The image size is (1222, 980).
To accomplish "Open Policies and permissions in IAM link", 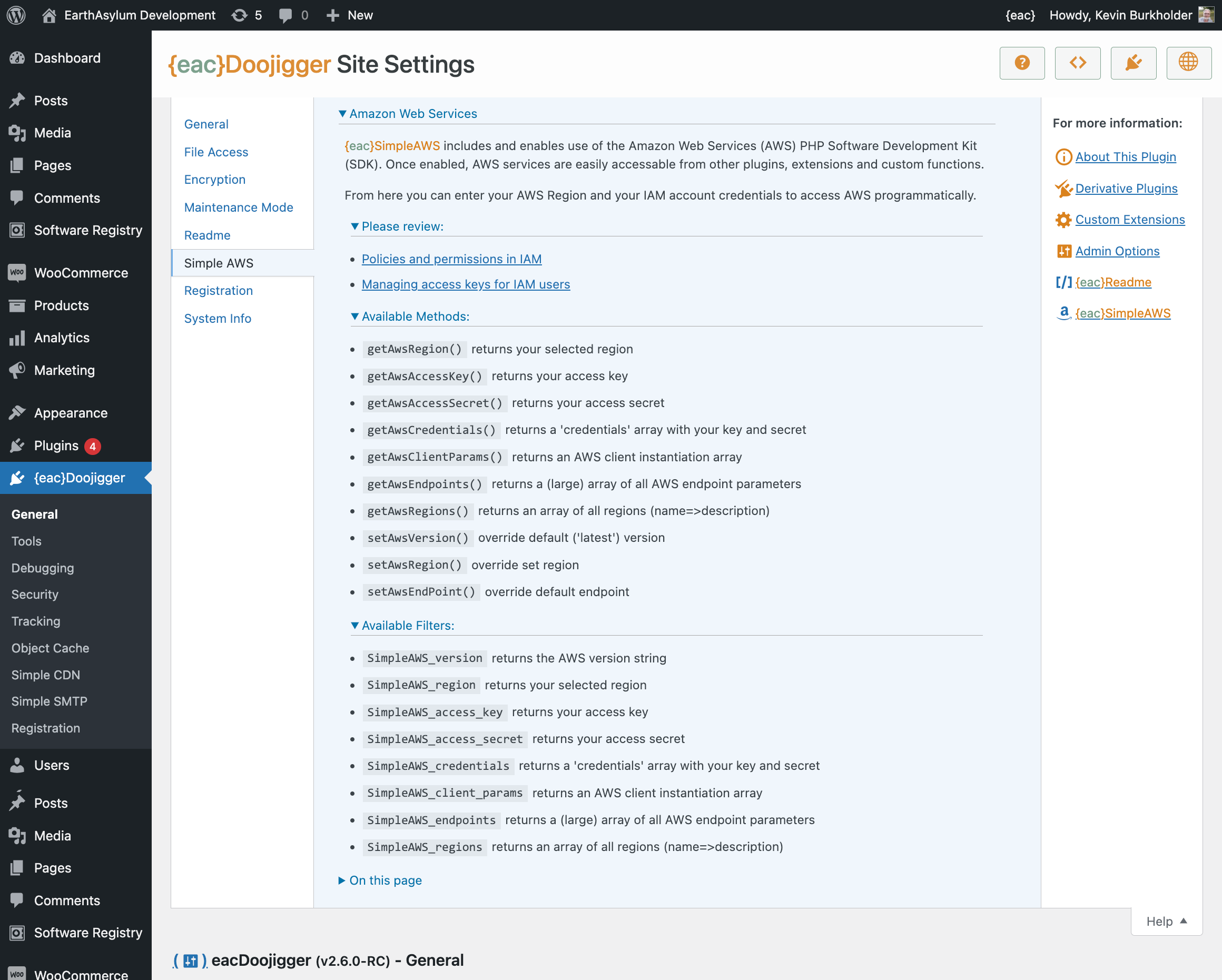I will pos(451,259).
